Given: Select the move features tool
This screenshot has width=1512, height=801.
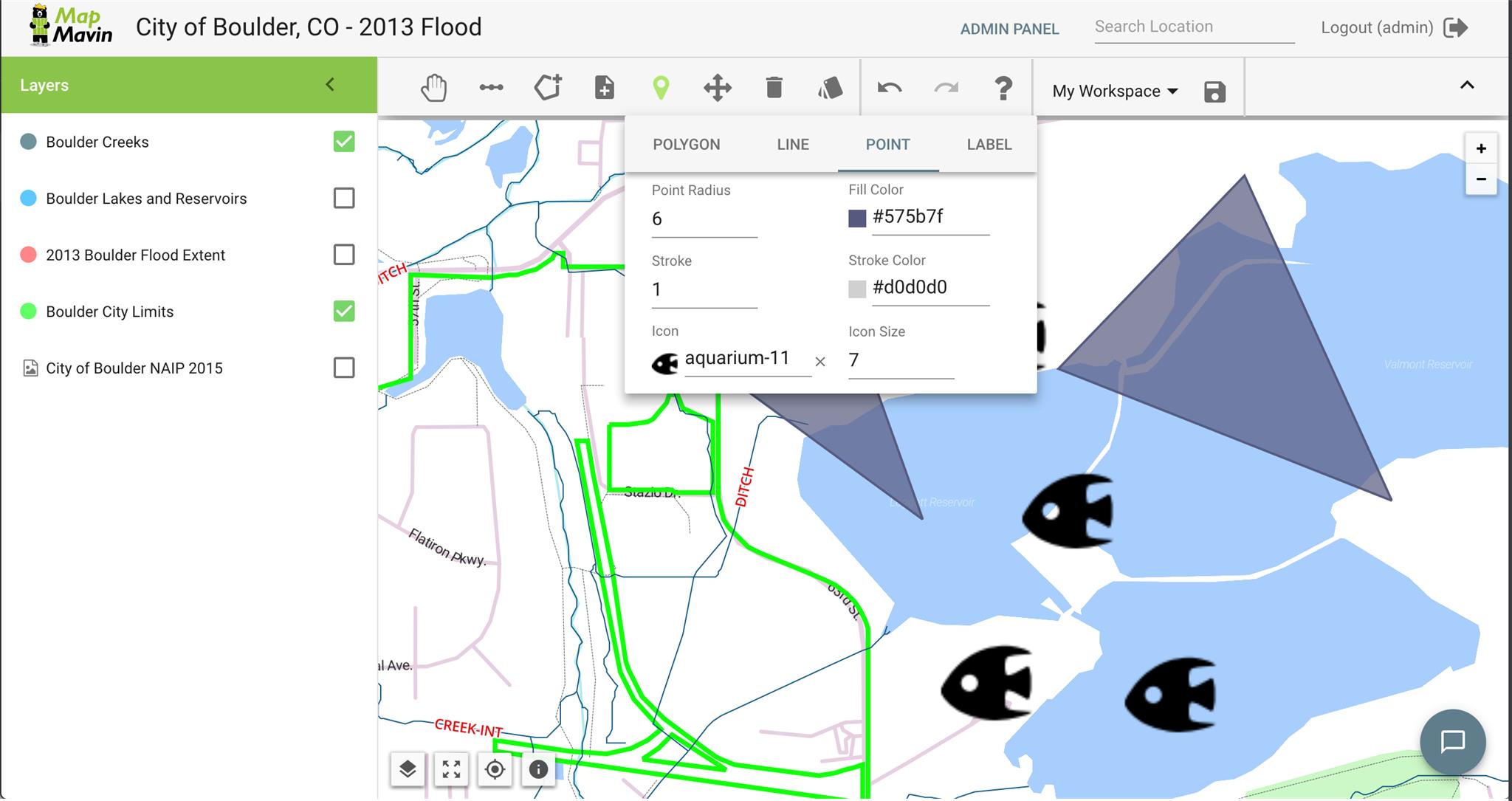Looking at the screenshot, I should click(718, 87).
